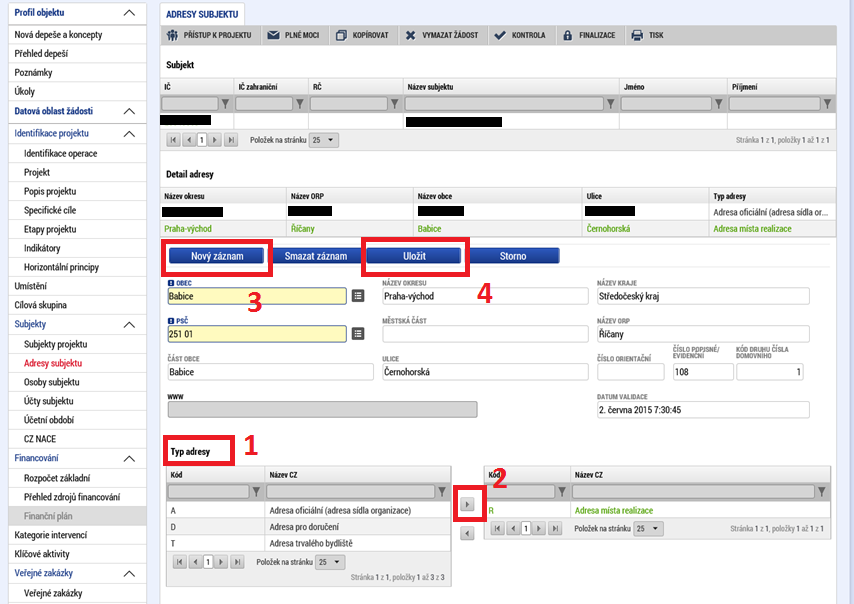Image resolution: width=854 pixels, height=604 pixels.
Task: Collapse the Profil objektu section
Action: click(129, 13)
